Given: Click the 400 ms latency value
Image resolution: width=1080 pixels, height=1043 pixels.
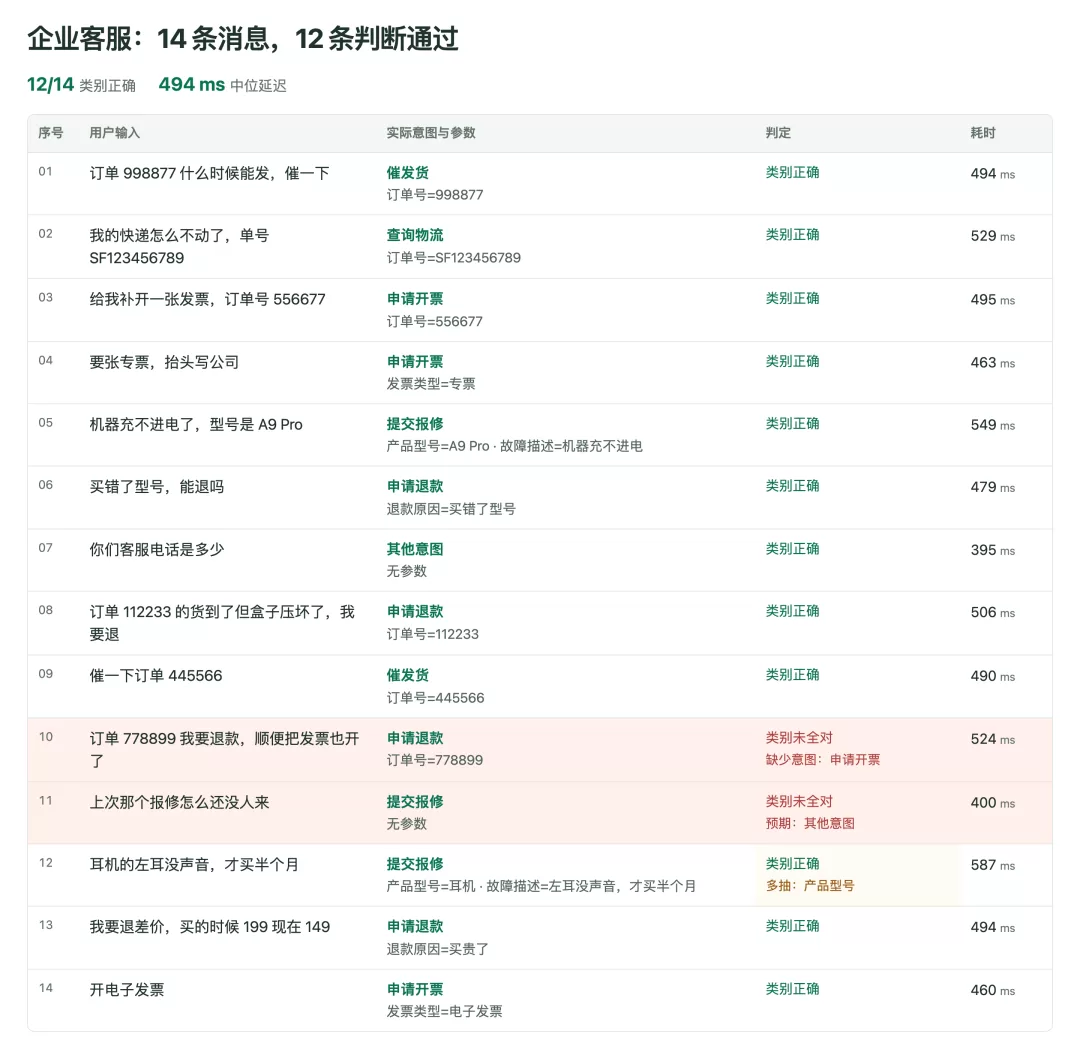Looking at the screenshot, I should pyautogui.click(x=993, y=803).
